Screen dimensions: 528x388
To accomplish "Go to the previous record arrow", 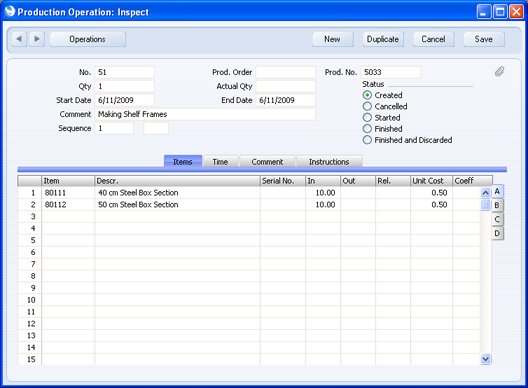I will pos(19,39).
